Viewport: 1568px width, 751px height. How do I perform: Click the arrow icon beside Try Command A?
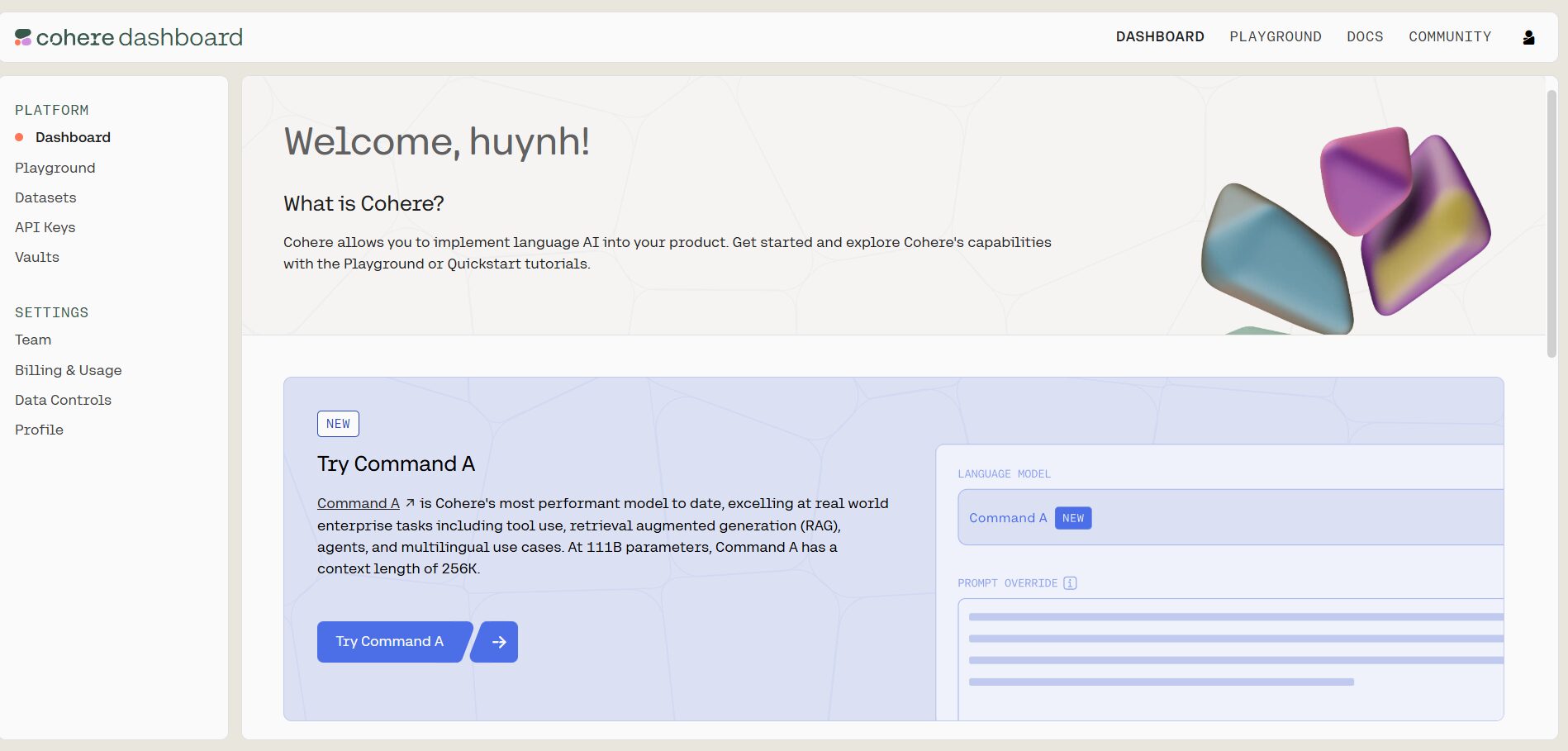coord(496,642)
